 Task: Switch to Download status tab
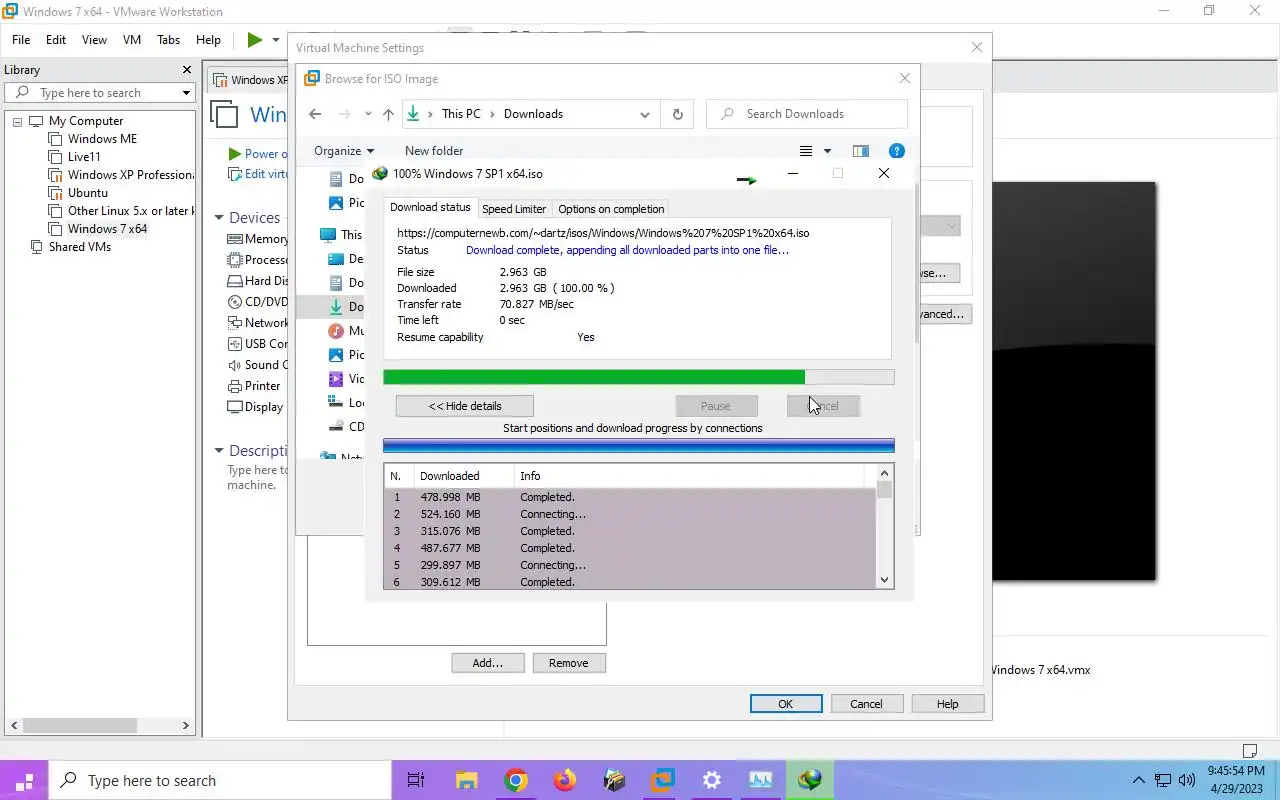(430, 208)
